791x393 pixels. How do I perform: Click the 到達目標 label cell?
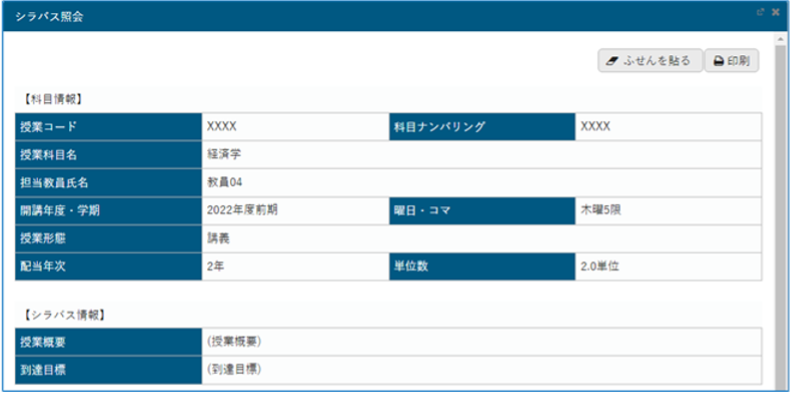tap(108, 370)
